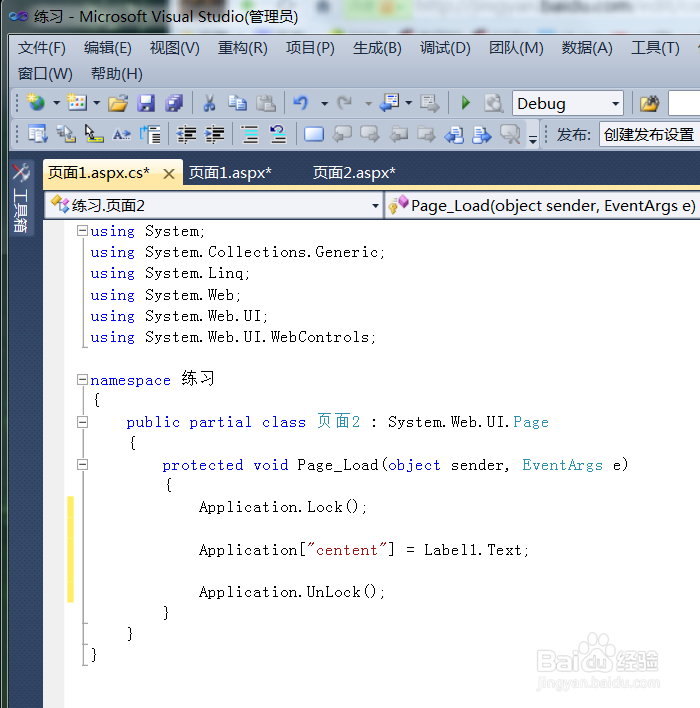Open the 生成(B) menu
Image resolution: width=700 pixels, height=708 pixels.
[377, 47]
